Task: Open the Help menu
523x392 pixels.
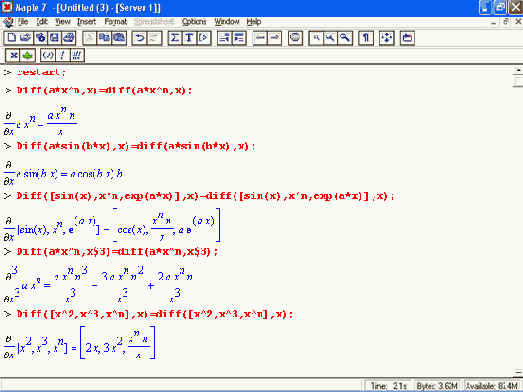Action: pyautogui.click(x=253, y=22)
